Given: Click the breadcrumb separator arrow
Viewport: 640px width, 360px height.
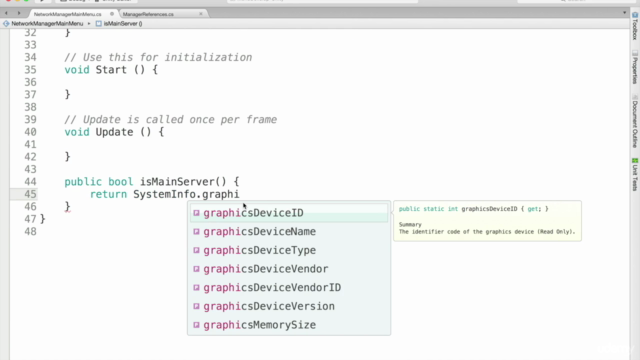Looking at the screenshot, I should point(89,24).
